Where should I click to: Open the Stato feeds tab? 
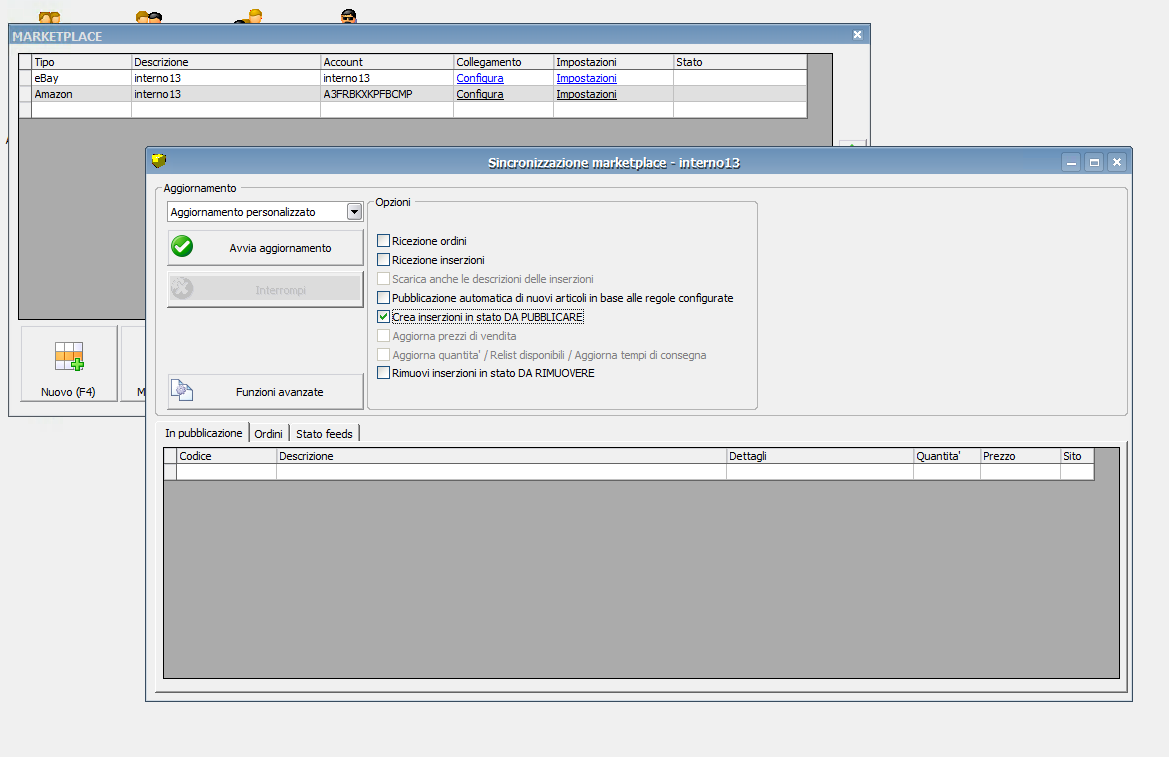[x=324, y=434]
